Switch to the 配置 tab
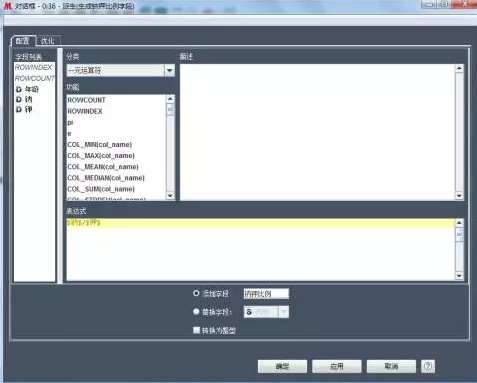The width and height of the screenshot is (477, 383). [x=23, y=41]
